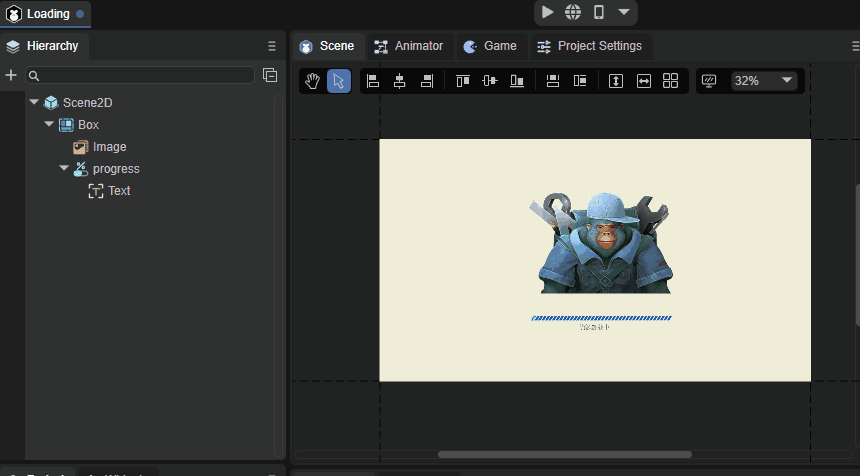Select the Image node in hierarchy
This screenshot has width=860, height=476.
click(109, 147)
